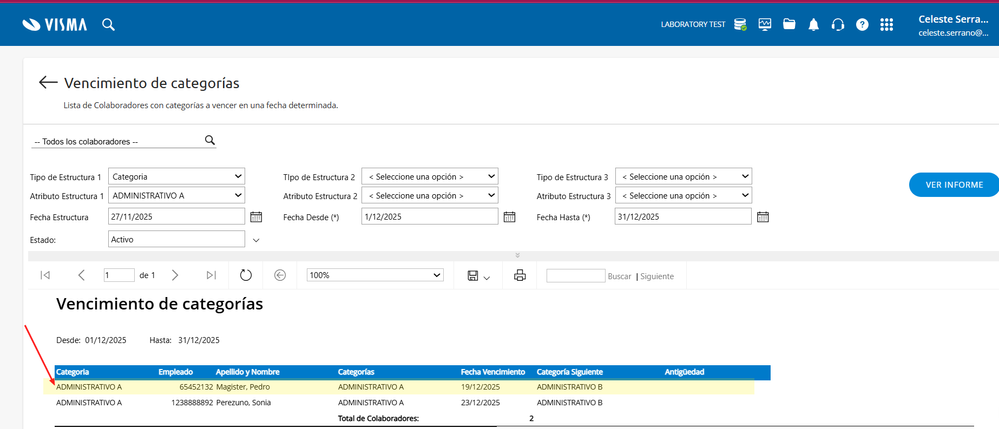Image resolution: width=999 pixels, height=429 pixels.
Task: Click the Fecha Desde input field
Action: [429, 217]
